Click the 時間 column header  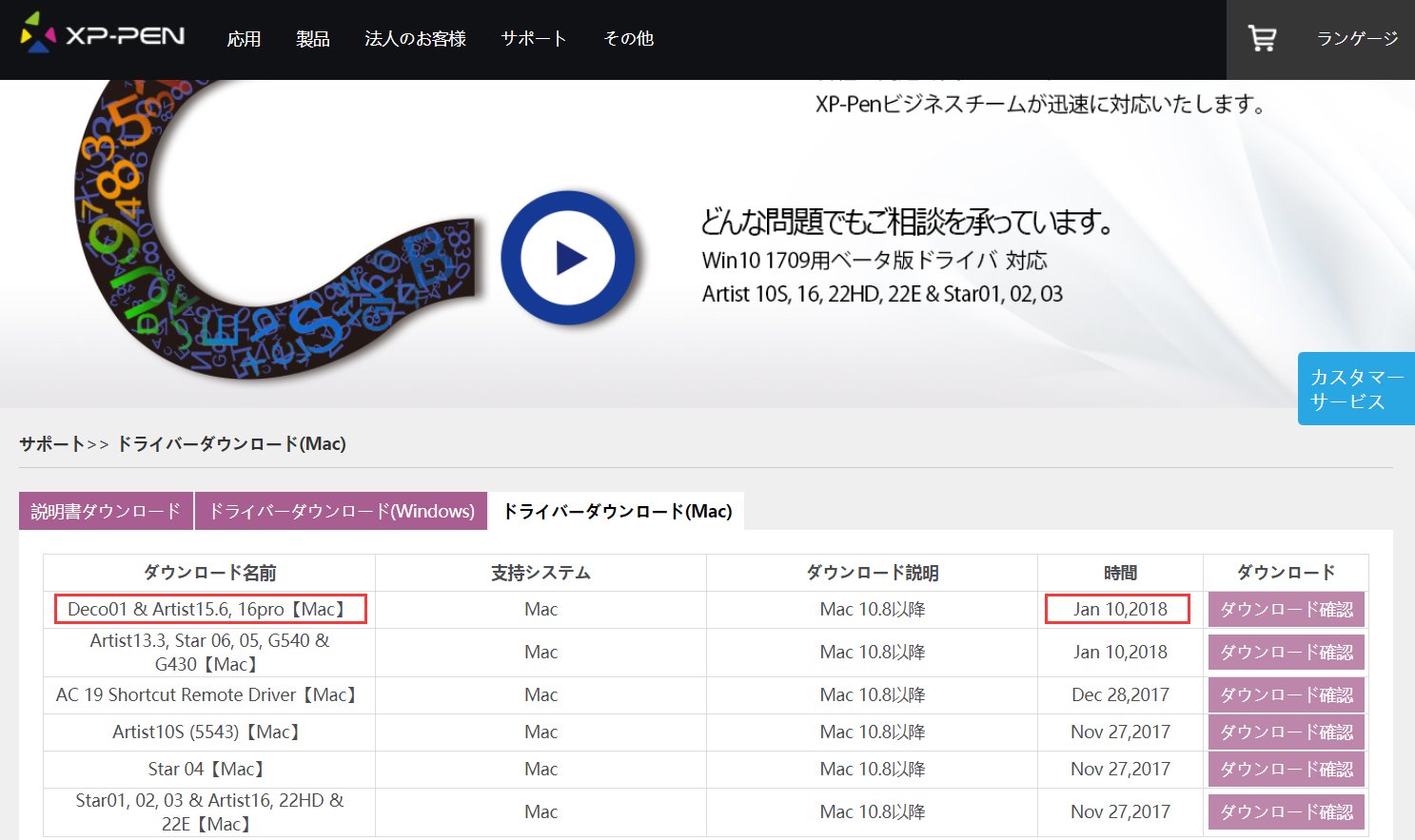1120,573
